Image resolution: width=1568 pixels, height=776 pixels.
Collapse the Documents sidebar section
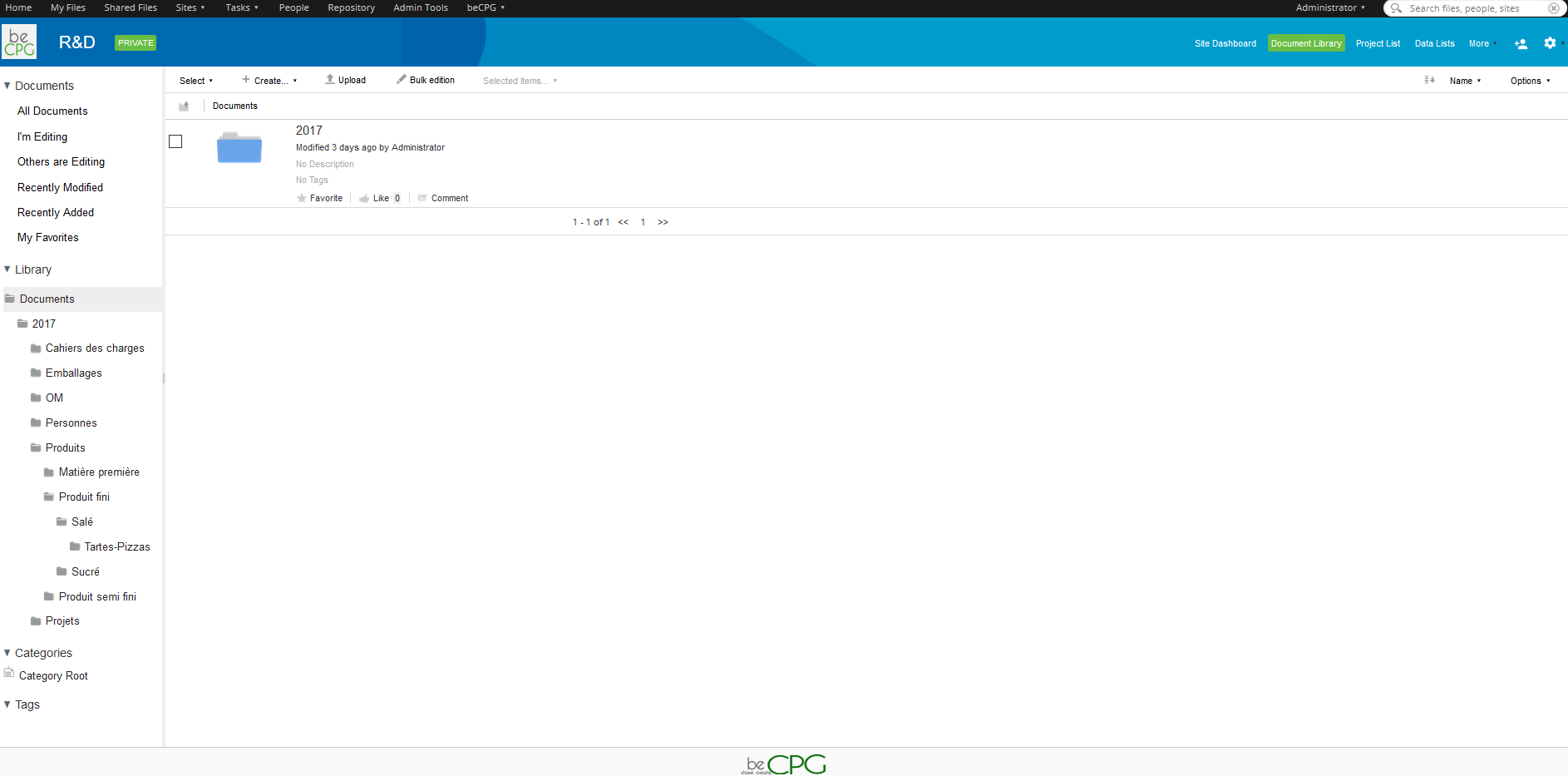(x=7, y=86)
